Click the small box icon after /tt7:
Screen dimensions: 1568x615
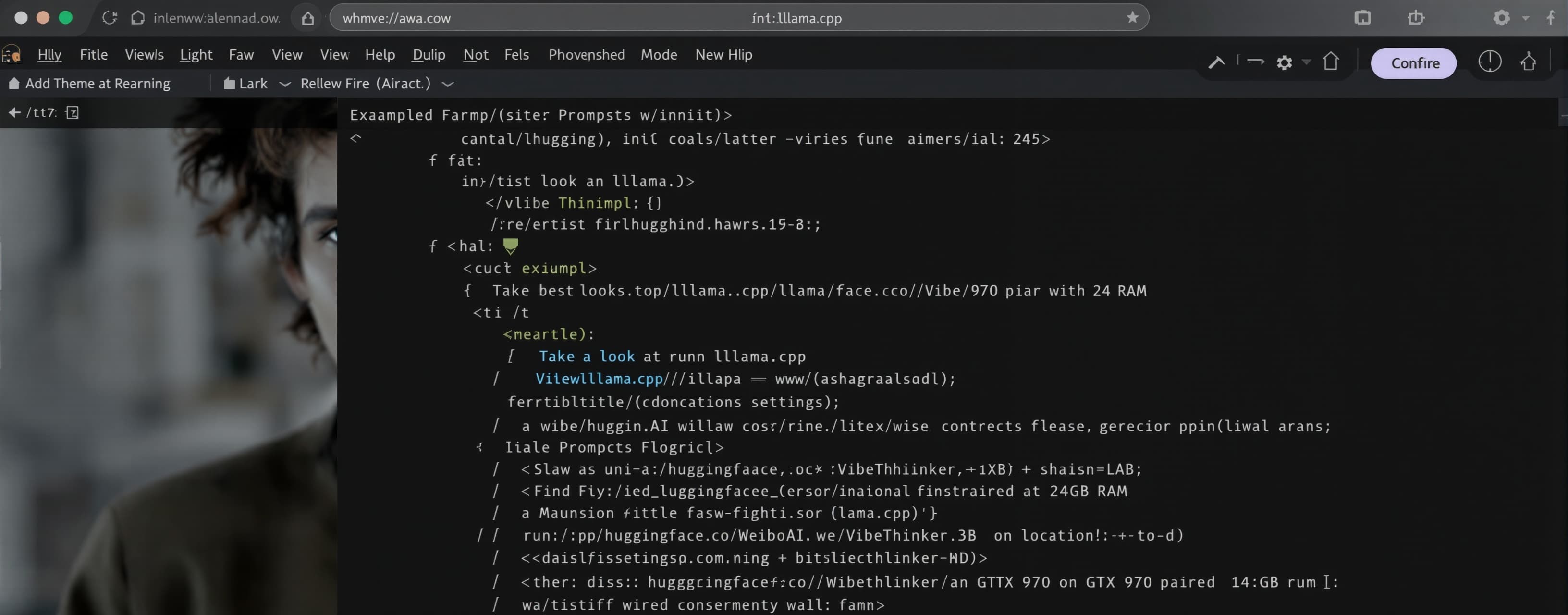(x=72, y=112)
